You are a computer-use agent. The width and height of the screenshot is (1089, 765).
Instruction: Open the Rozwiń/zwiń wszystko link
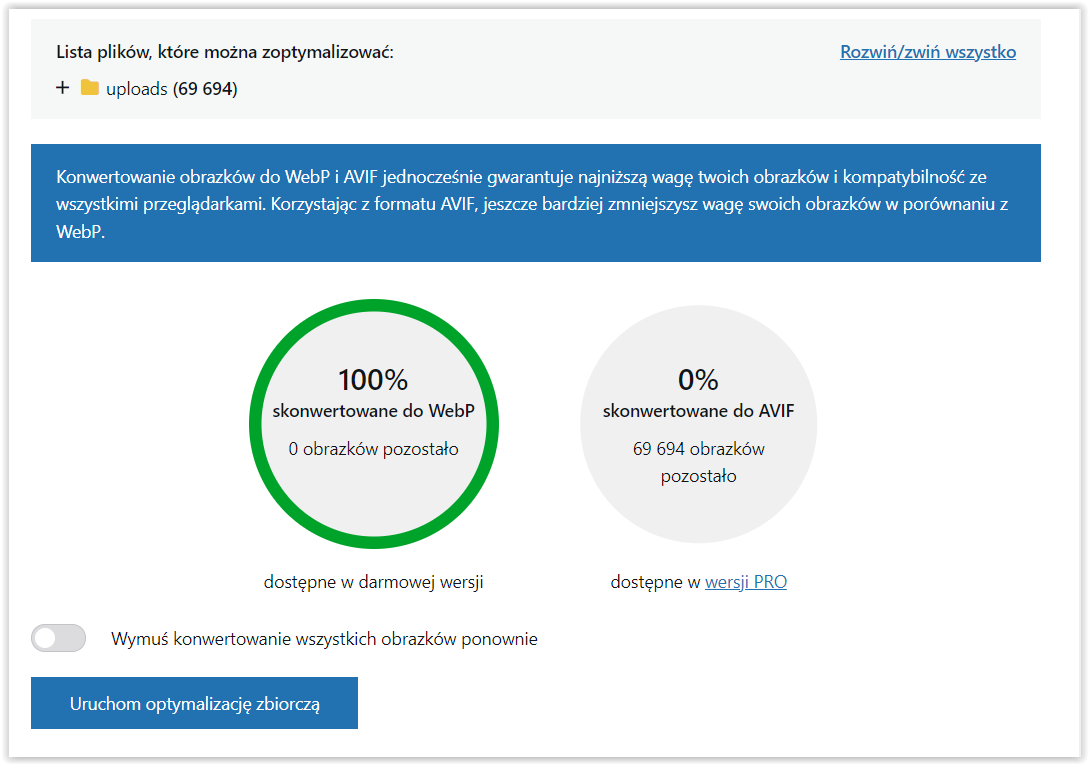(x=928, y=52)
